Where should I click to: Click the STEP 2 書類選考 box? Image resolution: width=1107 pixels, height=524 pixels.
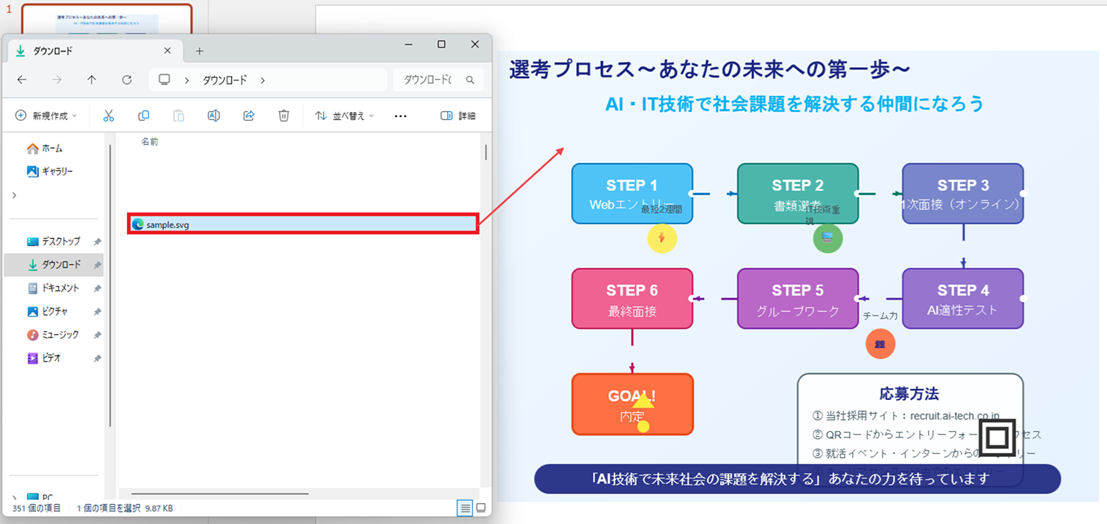[798, 193]
